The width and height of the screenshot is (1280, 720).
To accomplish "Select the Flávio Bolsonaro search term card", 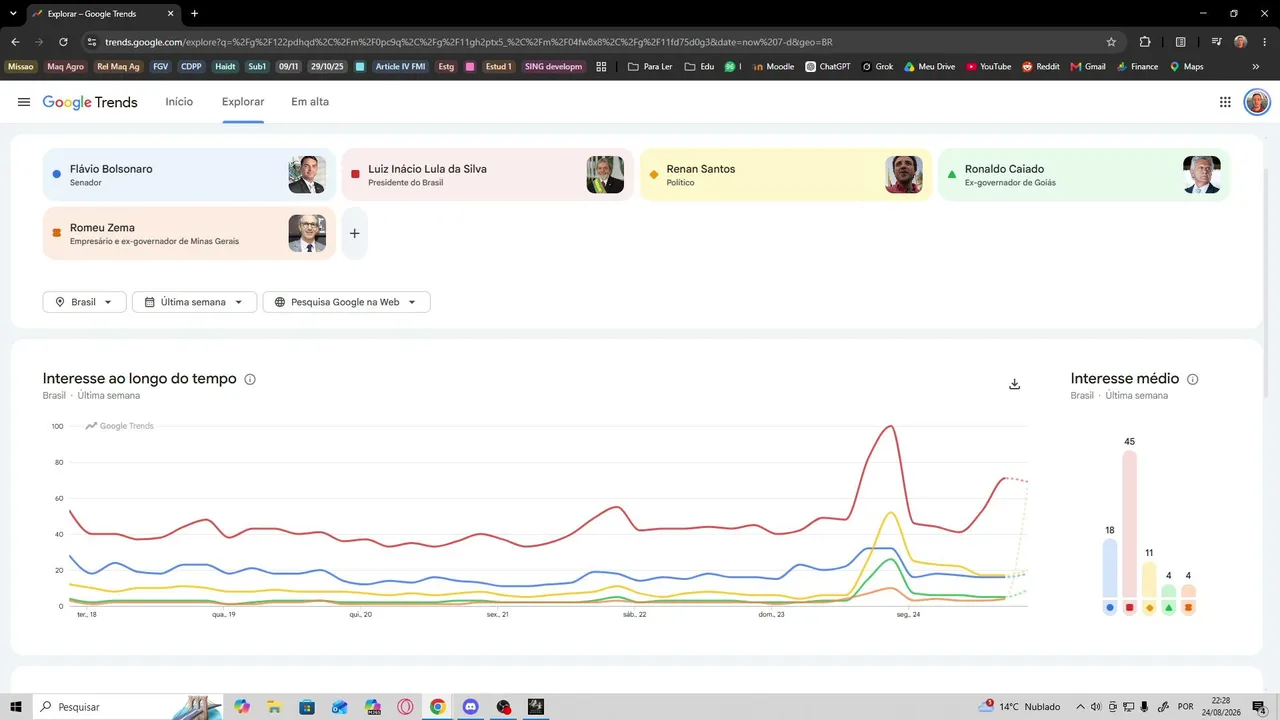I will [x=189, y=175].
